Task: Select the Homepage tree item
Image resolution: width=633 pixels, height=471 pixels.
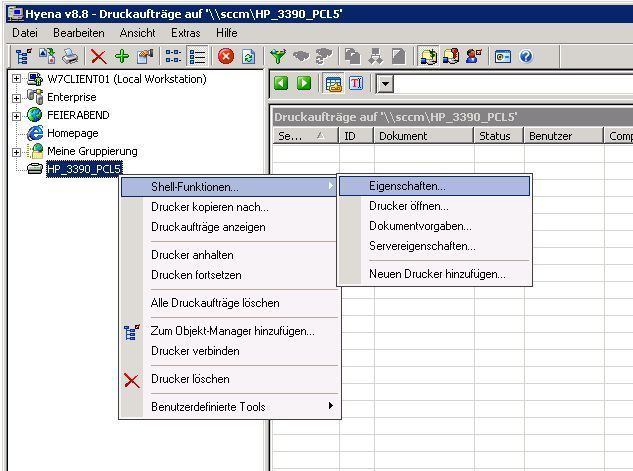Action: tap(73, 133)
